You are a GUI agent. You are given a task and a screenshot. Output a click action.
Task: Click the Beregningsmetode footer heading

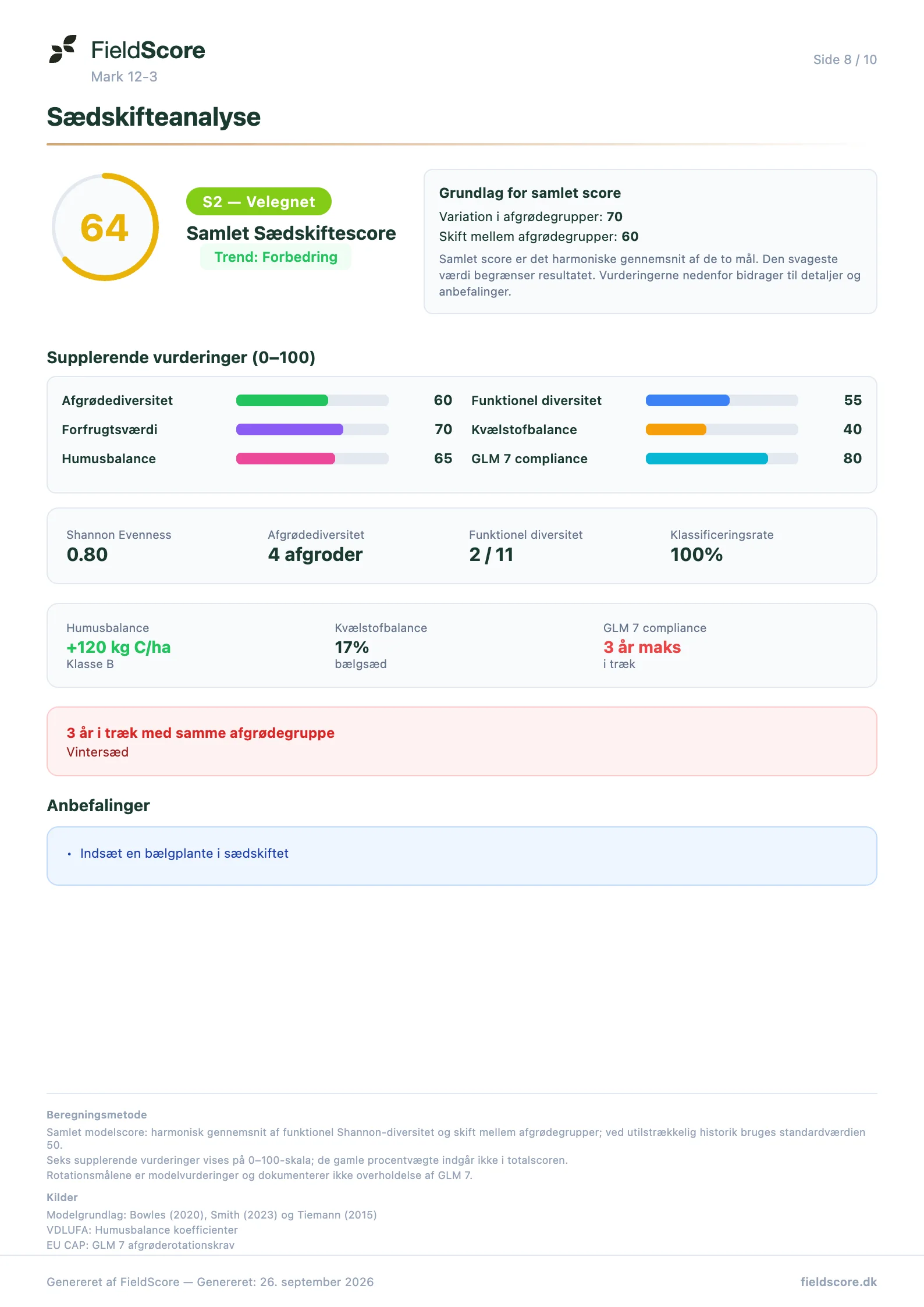[x=97, y=1115]
